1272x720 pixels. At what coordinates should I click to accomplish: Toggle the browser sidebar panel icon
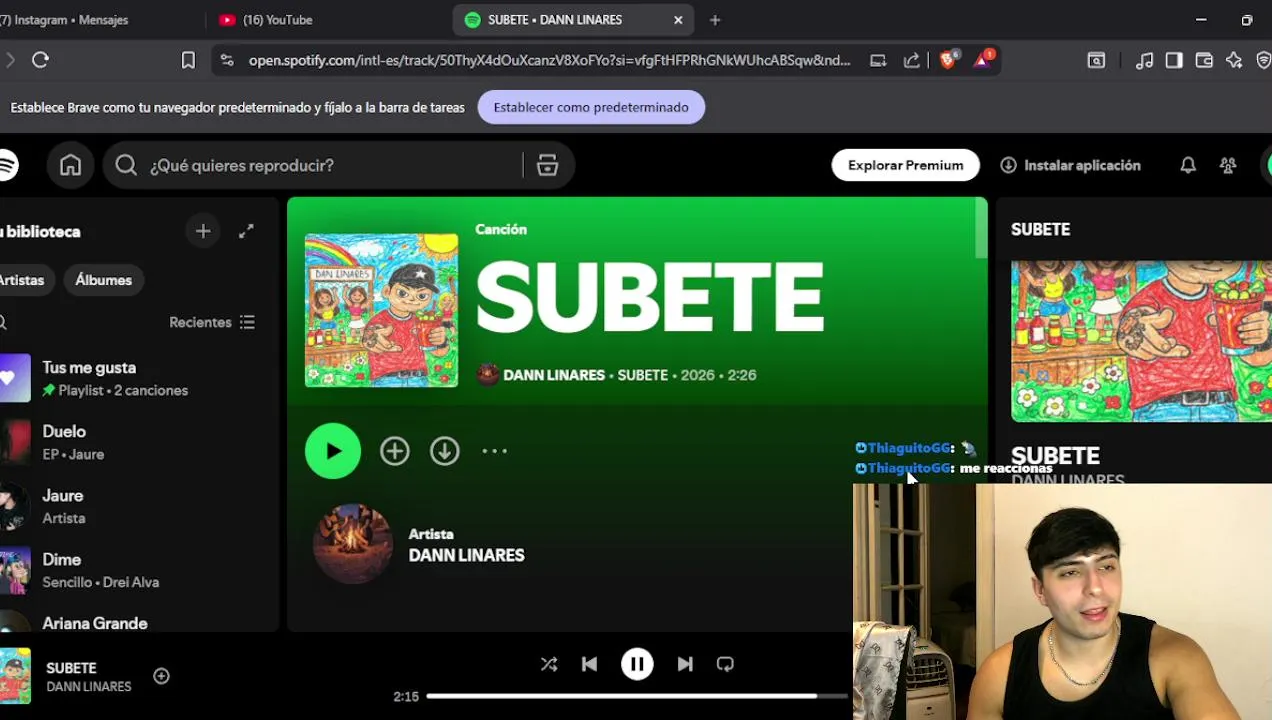1174,60
